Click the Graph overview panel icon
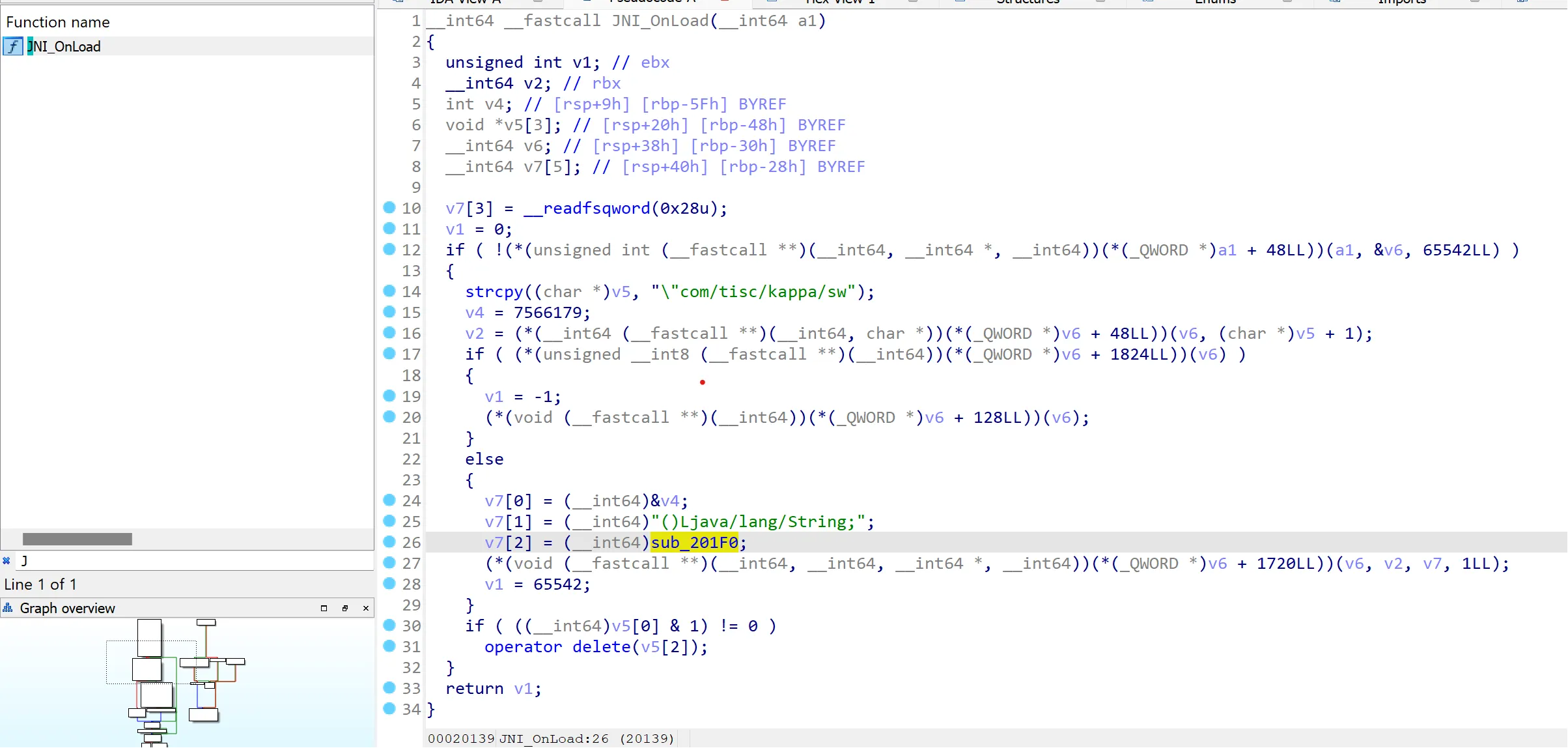1568x748 pixels. pos(8,608)
